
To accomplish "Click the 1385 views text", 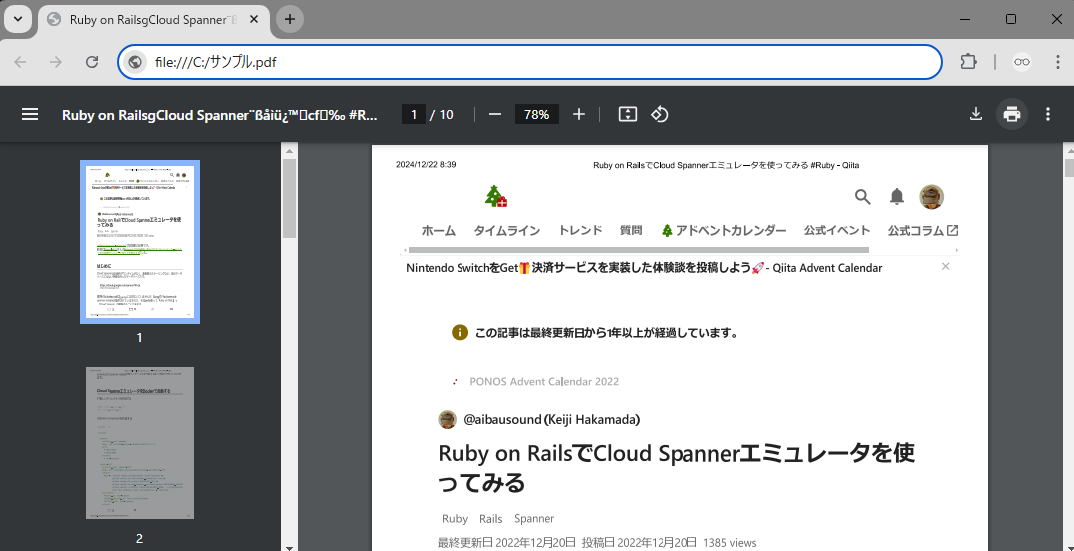I will click(x=729, y=543).
